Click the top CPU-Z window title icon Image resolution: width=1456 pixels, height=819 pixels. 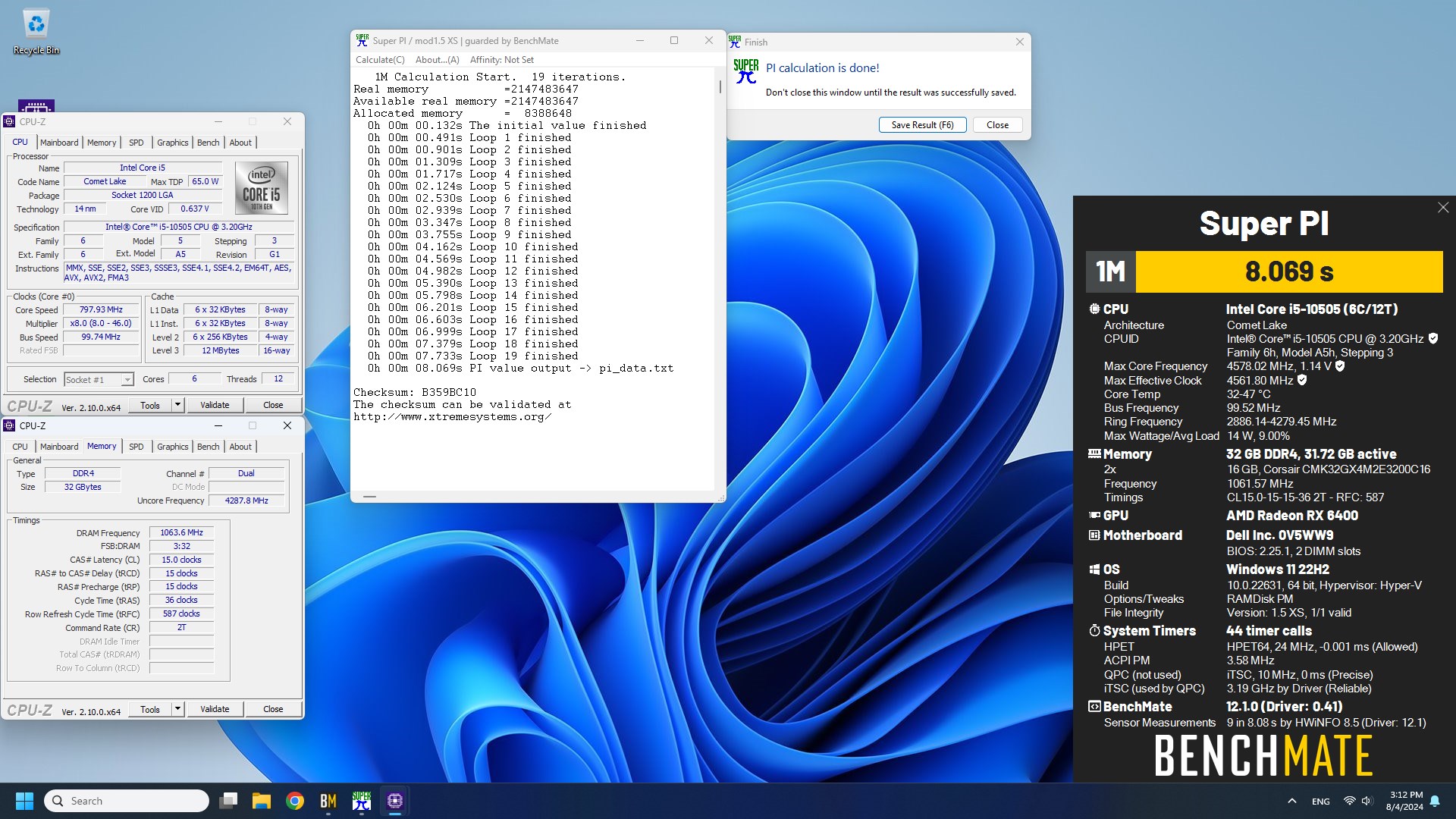coord(9,121)
